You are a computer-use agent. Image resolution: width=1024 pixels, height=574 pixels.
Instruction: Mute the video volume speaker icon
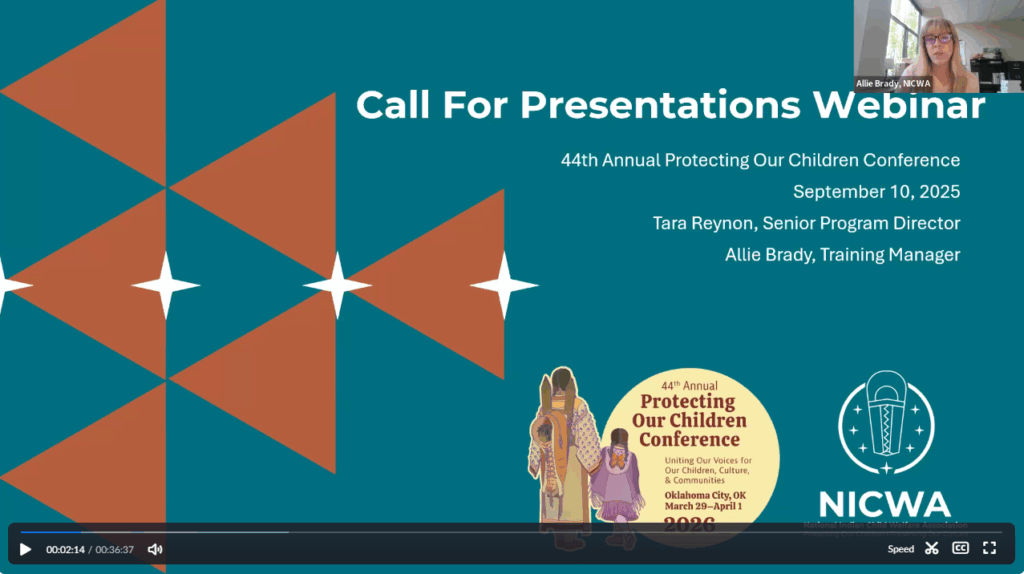(155, 549)
